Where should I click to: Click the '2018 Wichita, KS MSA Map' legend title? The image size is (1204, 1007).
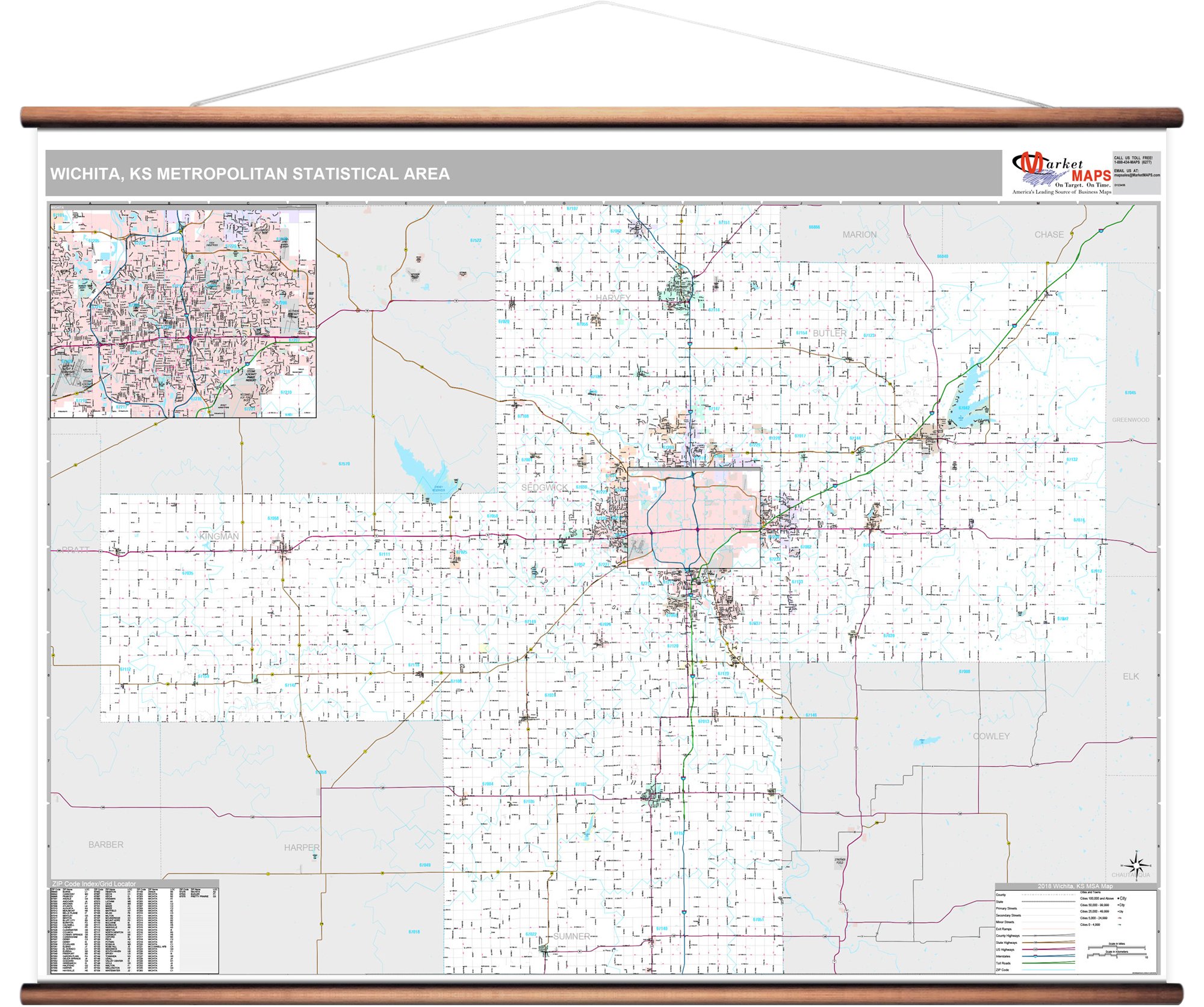(x=1075, y=886)
